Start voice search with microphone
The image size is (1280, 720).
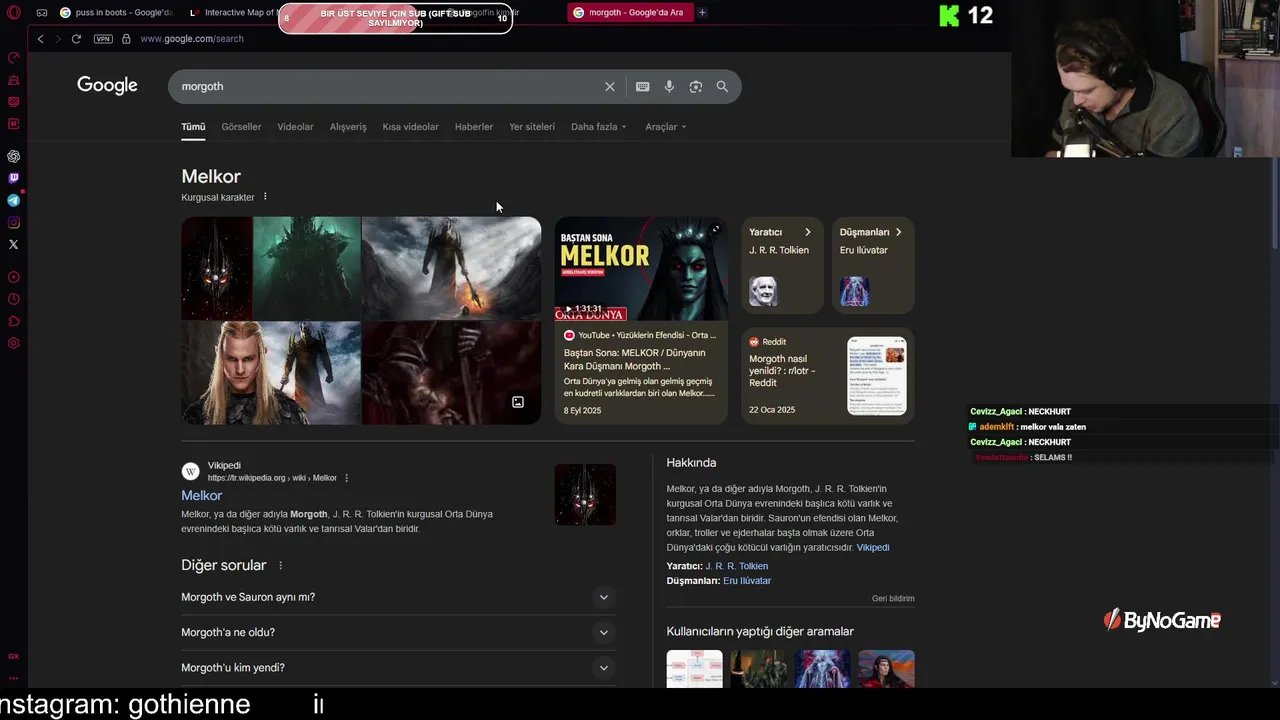669,87
